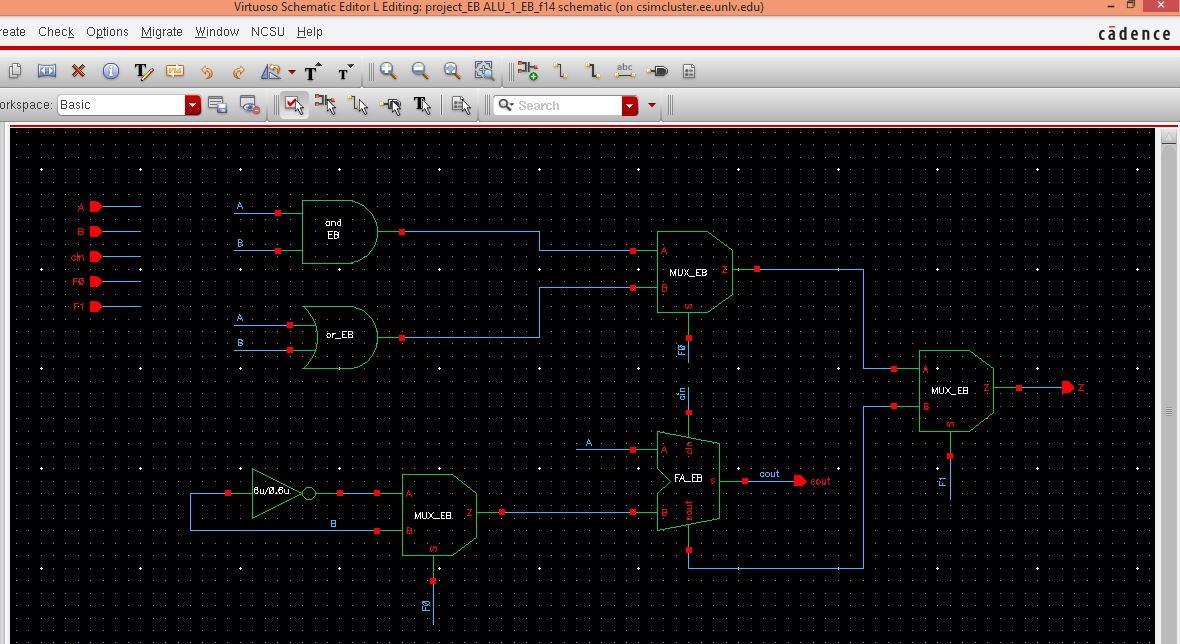Image resolution: width=1180 pixels, height=644 pixels.
Task: Toggle the instance selection filter button
Action: [326, 105]
